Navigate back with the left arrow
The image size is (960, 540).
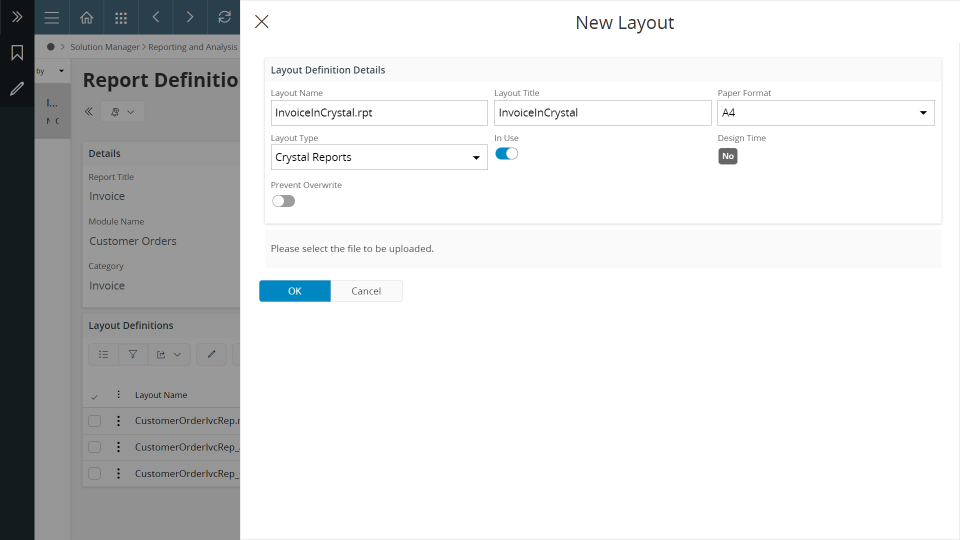156,17
